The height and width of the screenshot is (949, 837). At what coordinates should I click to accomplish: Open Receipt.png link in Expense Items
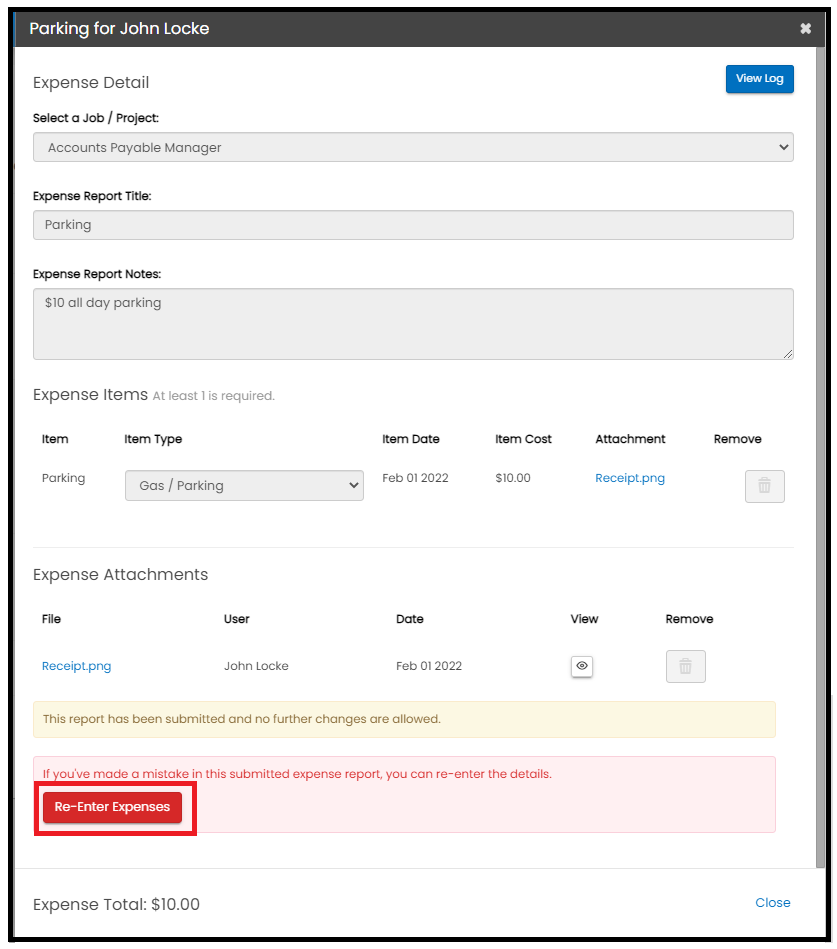pyautogui.click(x=630, y=478)
